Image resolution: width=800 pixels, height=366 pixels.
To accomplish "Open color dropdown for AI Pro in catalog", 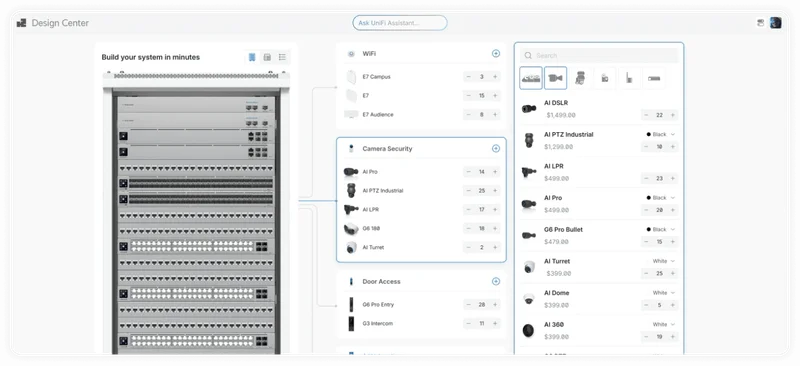I will [661, 198].
